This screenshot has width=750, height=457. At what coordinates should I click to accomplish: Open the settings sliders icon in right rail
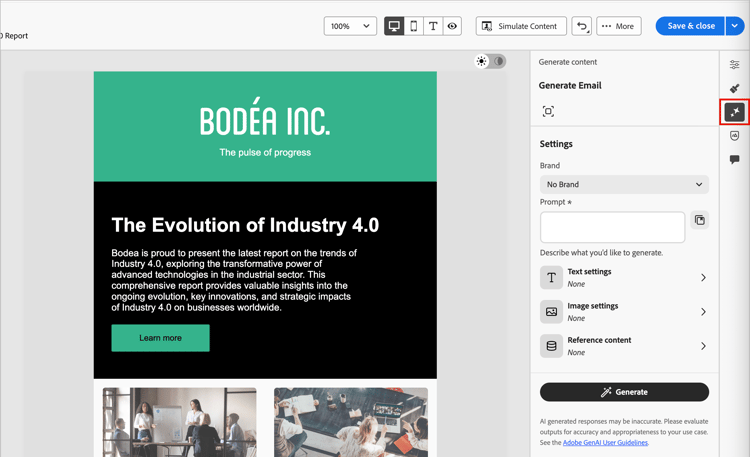pos(735,65)
